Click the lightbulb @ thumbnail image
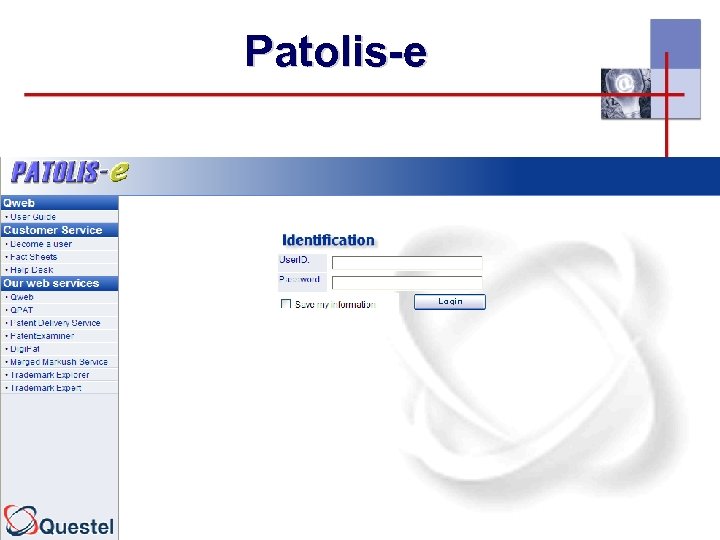The image size is (720, 540). pyautogui.click(x=626, y=94)
